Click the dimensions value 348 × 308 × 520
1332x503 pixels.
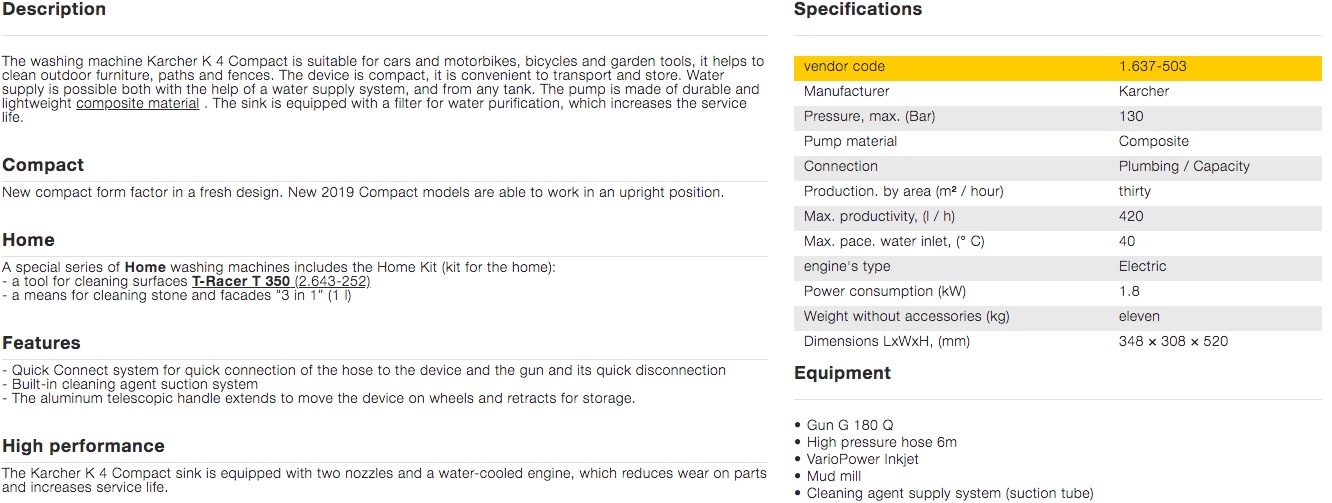(x=1173, y=342)
